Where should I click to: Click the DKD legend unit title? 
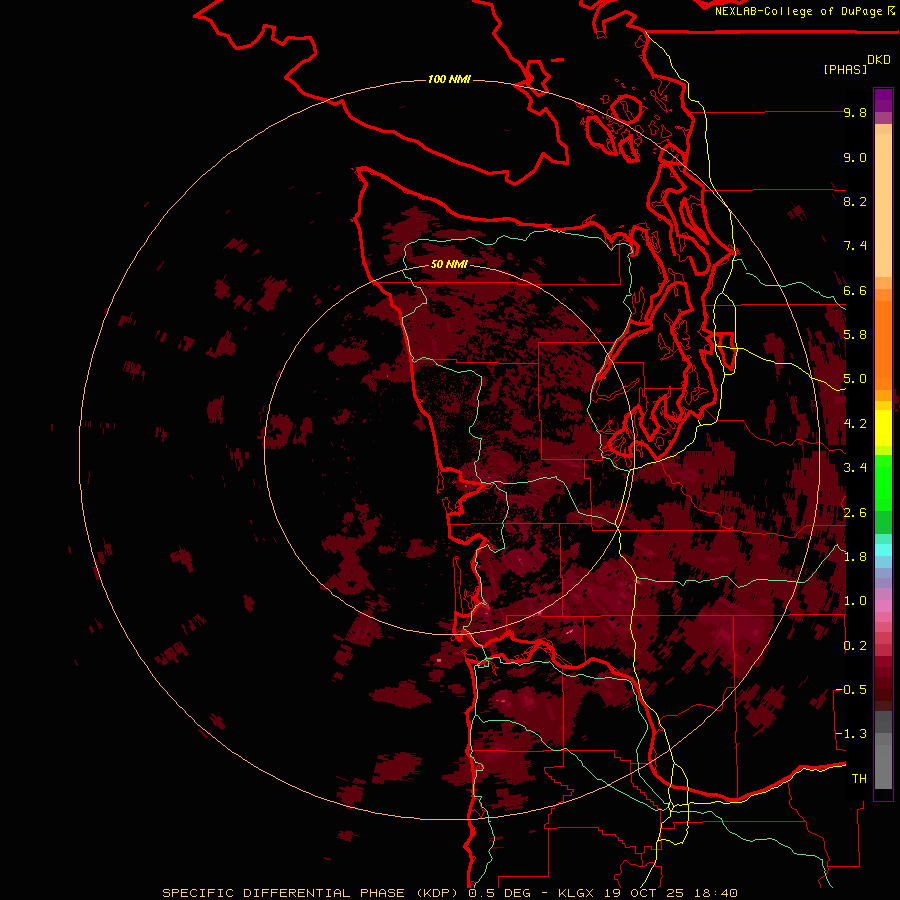click(x=879, y=60)
